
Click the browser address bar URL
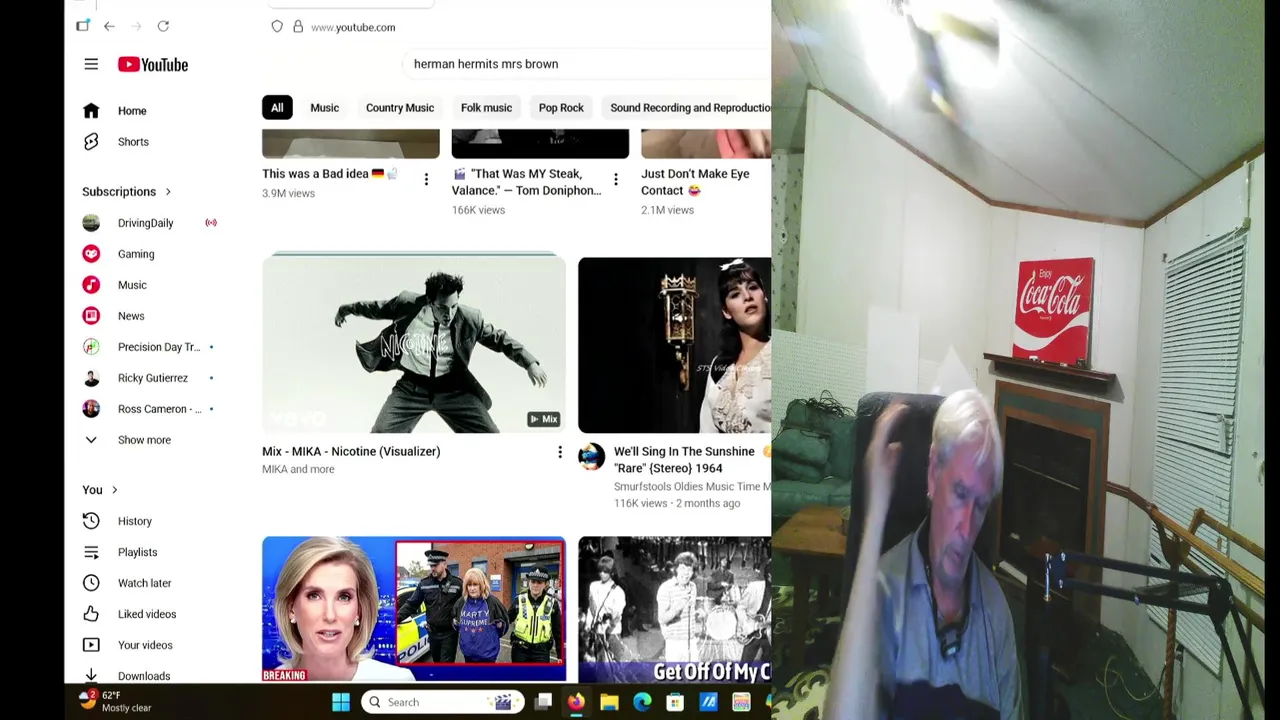click(353, 27)
